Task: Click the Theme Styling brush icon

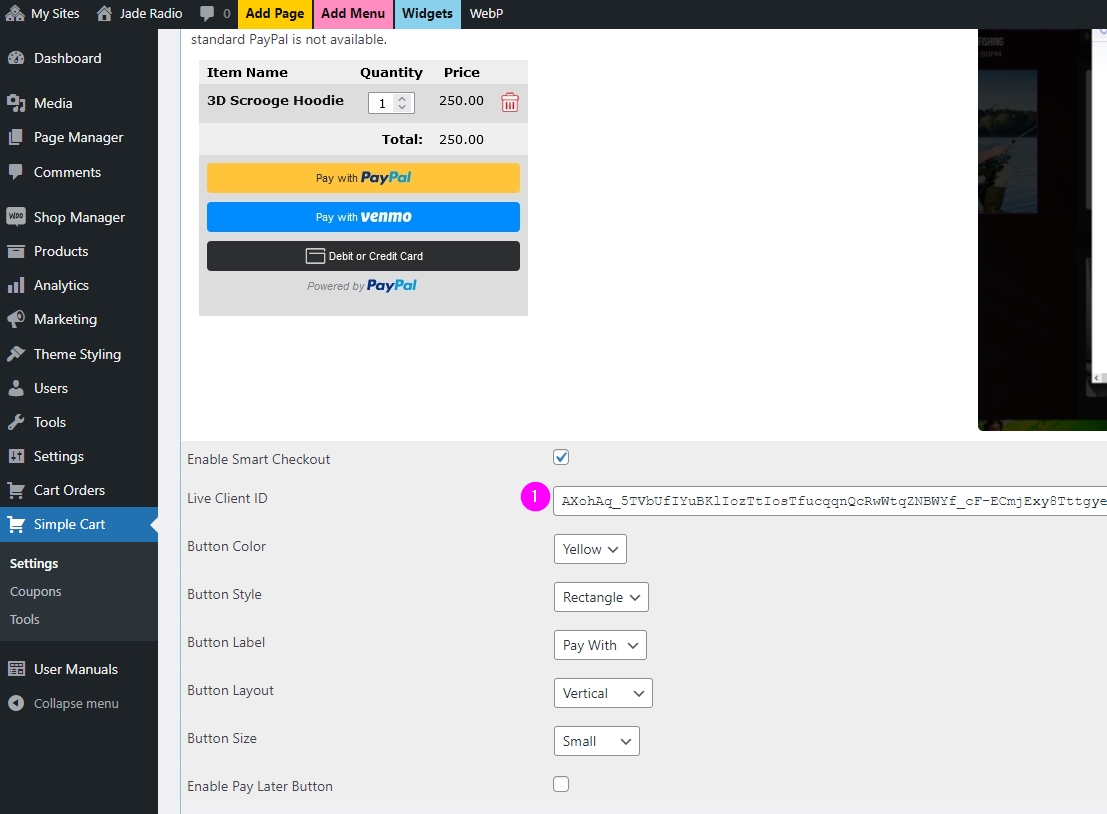Action: 16,354
